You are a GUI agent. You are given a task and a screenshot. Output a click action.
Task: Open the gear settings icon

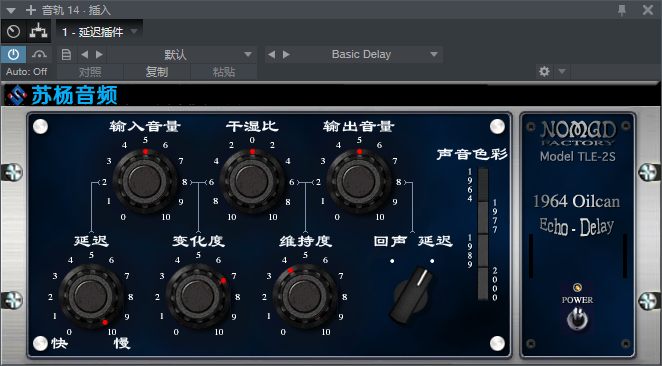click(x=544, y=72)
